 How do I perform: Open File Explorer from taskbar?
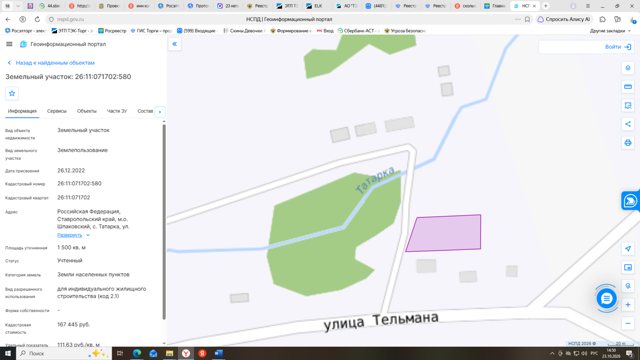click(169, 353)
